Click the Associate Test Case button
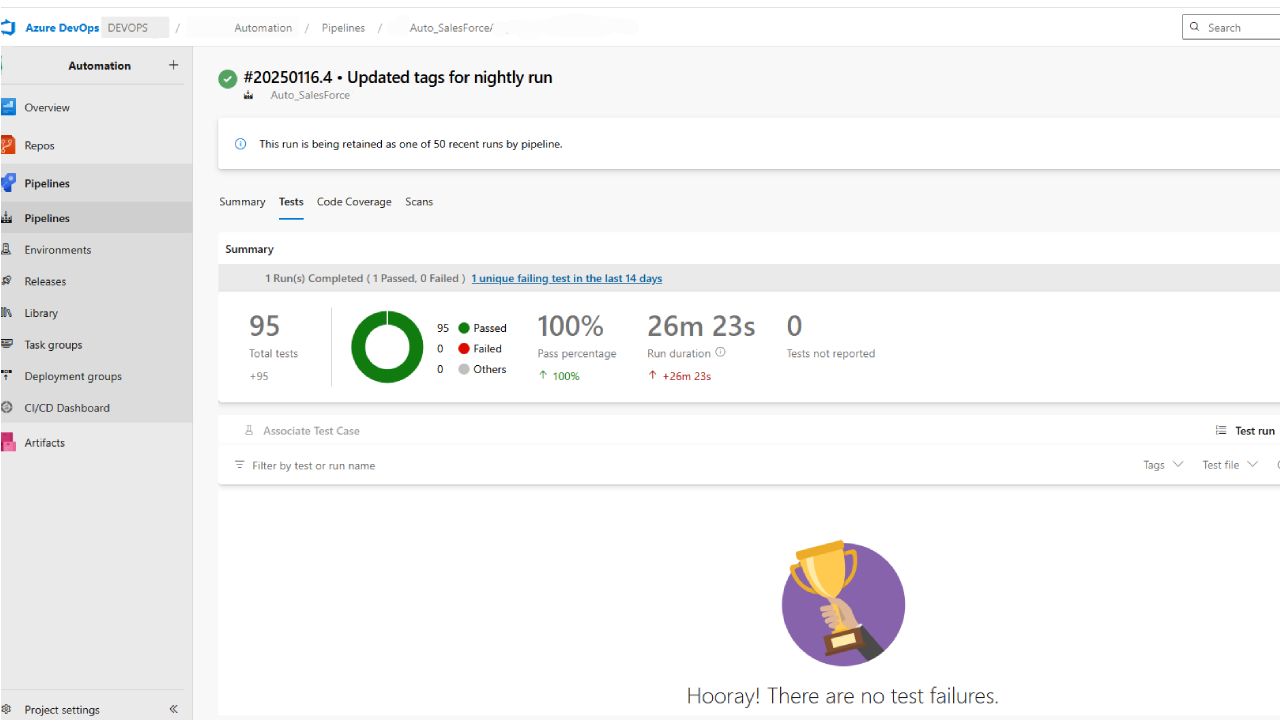The height and width of the screenshot is (720, 1280). click(x=302, y=431)
